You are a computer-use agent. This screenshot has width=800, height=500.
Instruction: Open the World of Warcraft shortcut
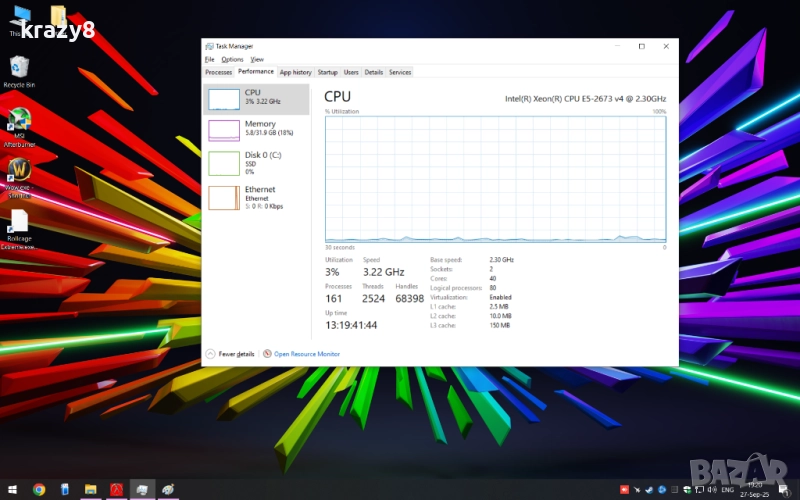pos(18,170)
